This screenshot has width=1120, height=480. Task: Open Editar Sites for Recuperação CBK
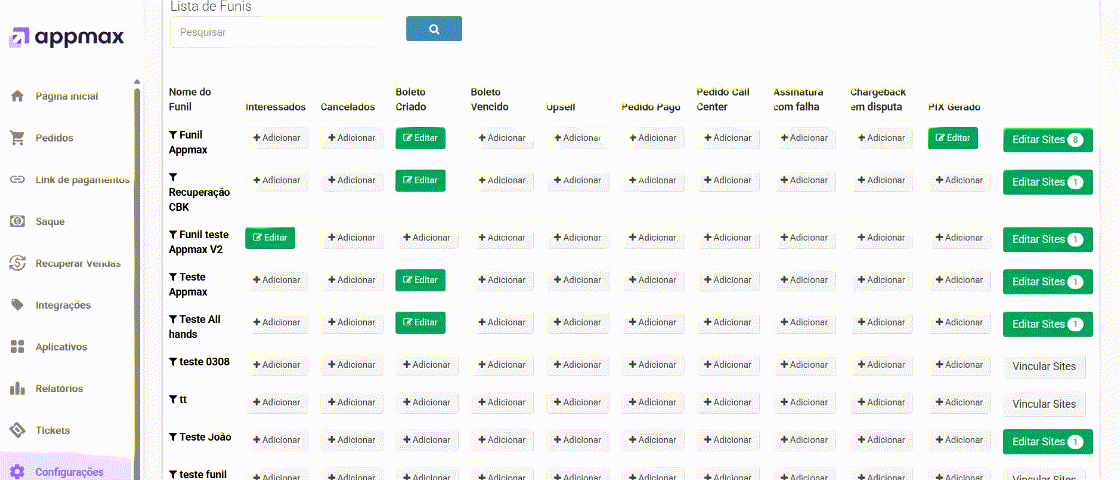coord(1047,182)
